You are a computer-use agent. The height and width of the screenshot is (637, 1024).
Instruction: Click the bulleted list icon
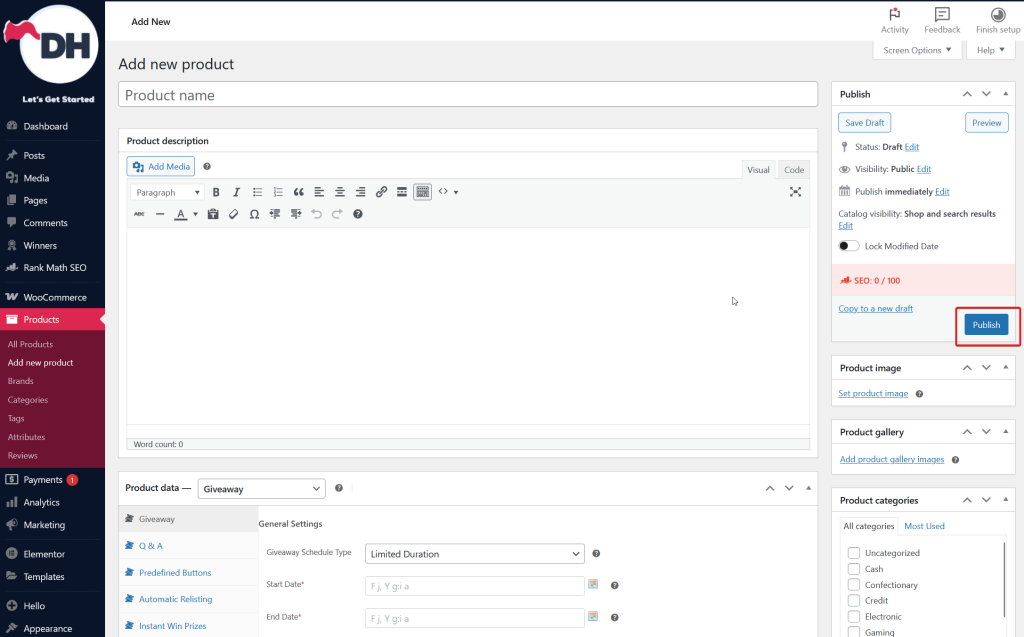[257, 192]
